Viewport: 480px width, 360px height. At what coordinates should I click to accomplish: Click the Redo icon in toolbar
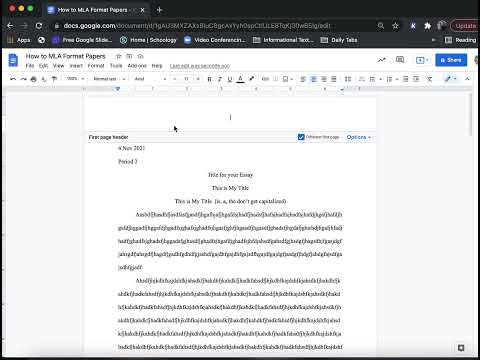(23, 79)
